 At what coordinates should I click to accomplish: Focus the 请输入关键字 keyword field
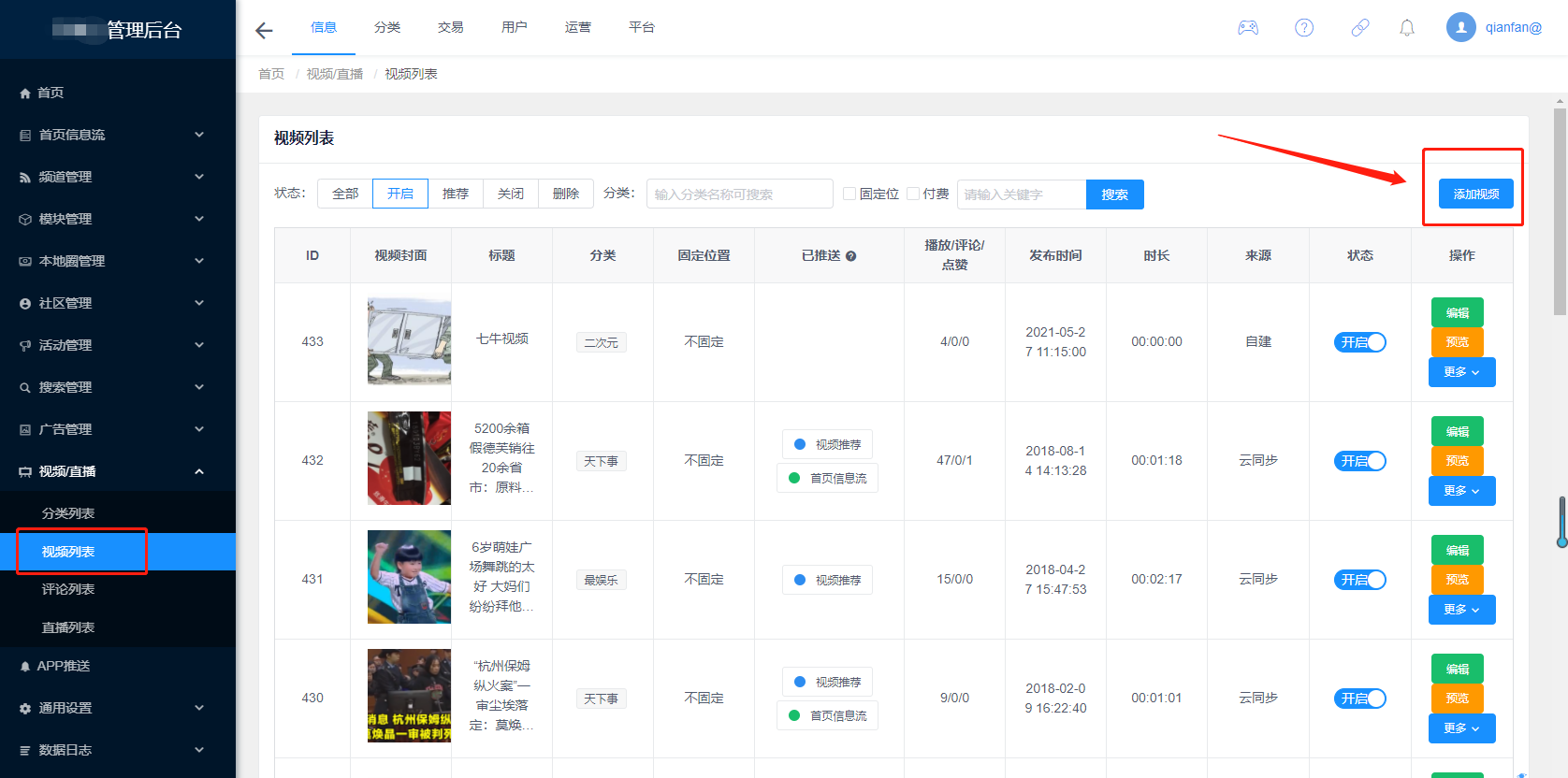tap(1022, 194)
